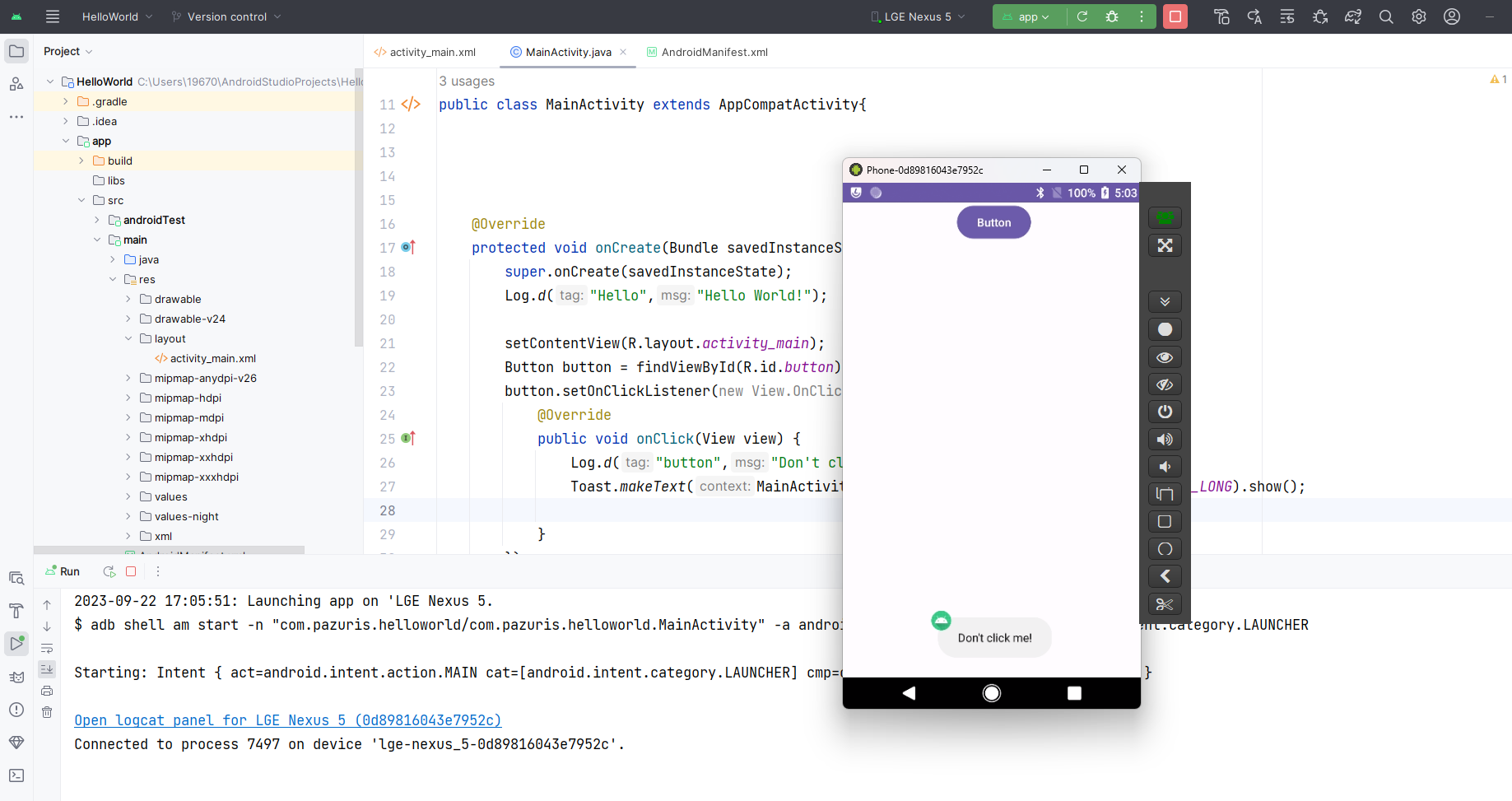The width and height of the screenshot is (1512, 801).
Task: Open Problems tool window icon
Action: coord(16,710)
